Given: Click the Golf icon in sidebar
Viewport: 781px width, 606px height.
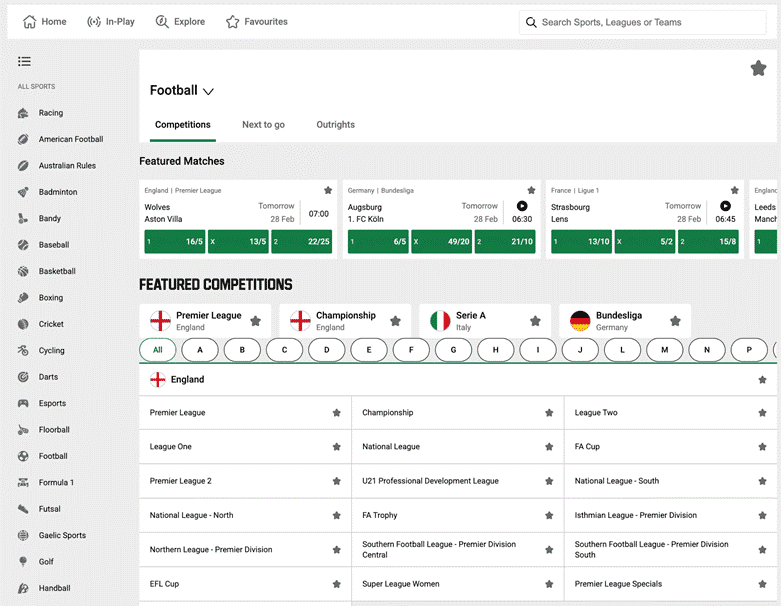Looking at the screenshot, I should point(23,562).
